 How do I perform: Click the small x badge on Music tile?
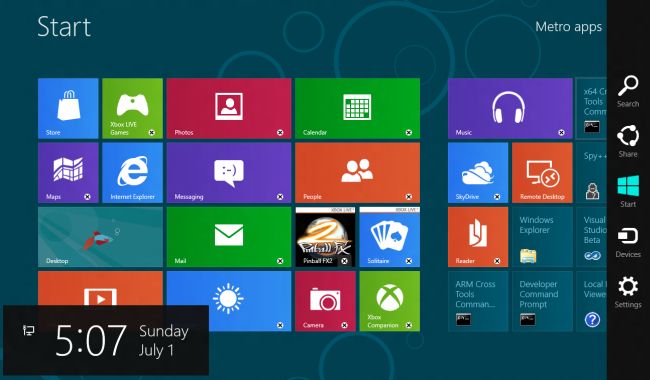(x=561, y=133)
